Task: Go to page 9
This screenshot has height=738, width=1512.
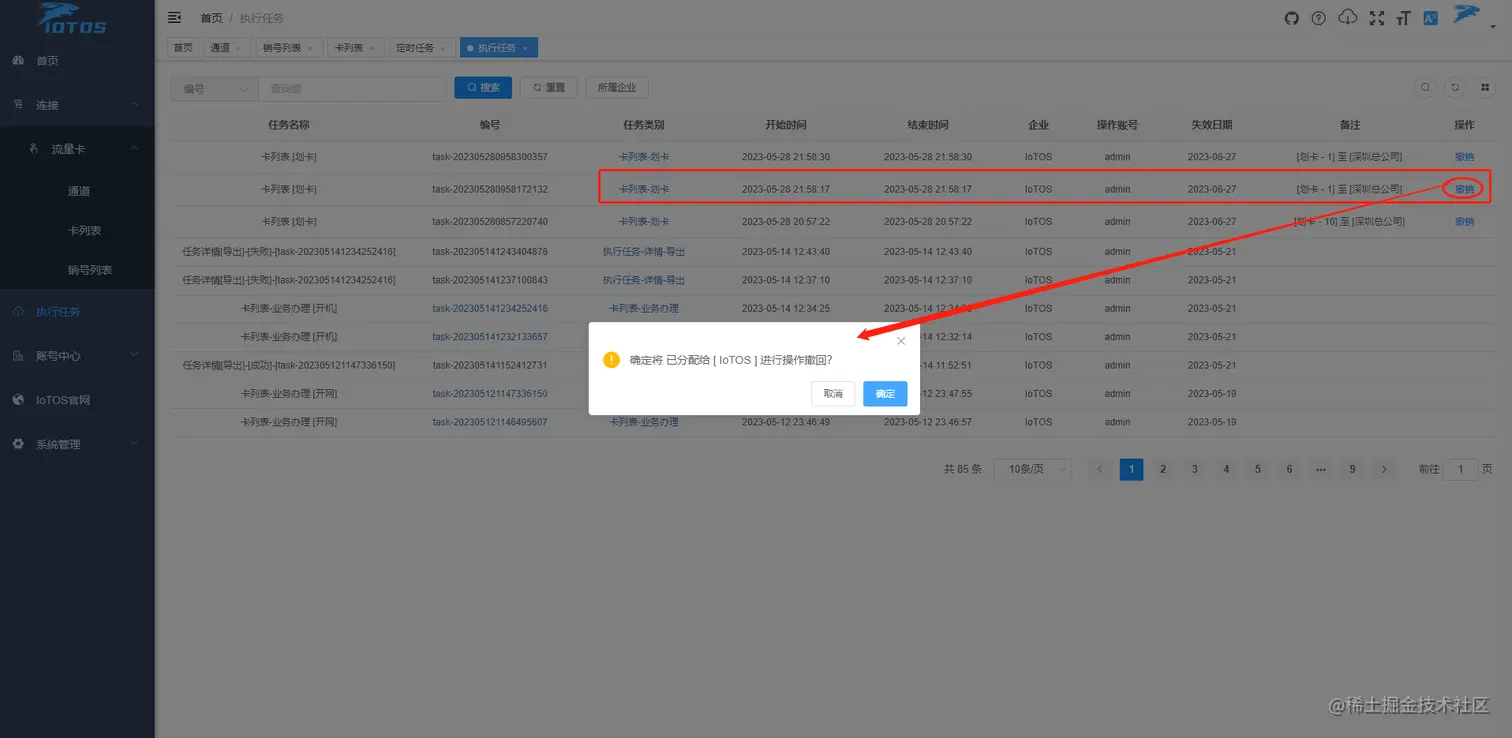Action: [1353, 469]
